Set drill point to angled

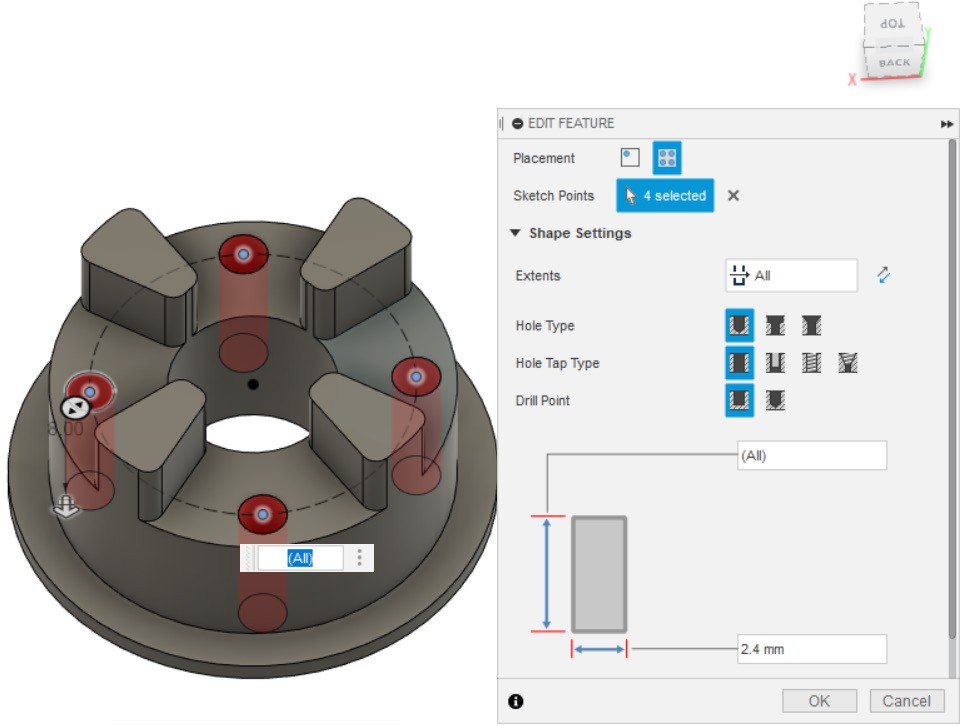(775, 401)
